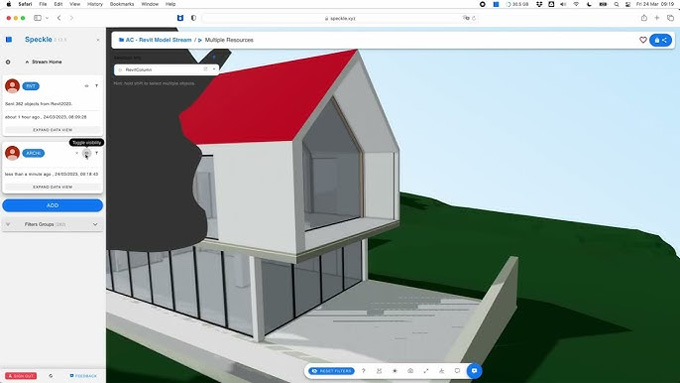Open the History menu
The height and width of the screenshot is (383, 680).
(x=95, y=4)
